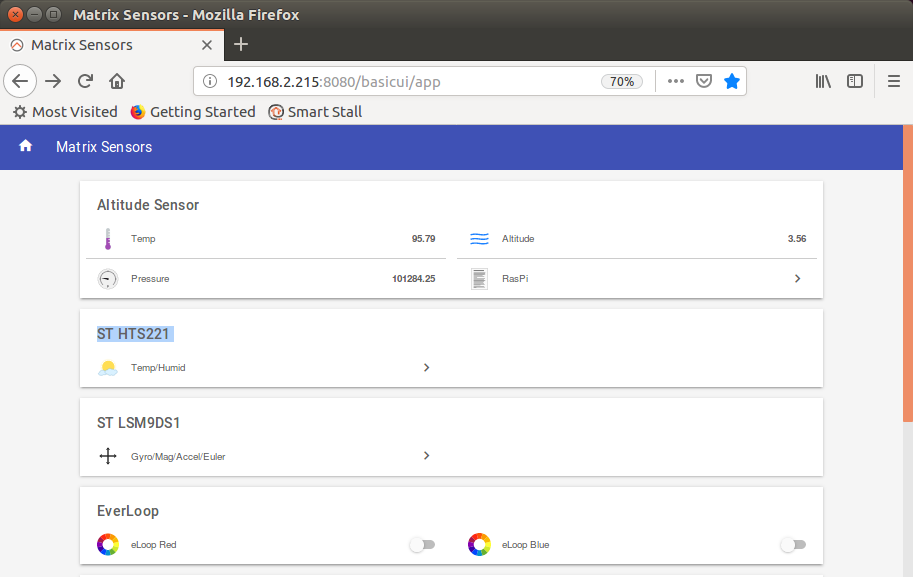Click the Altitude Sensor heading
The image size is (913, 577).
click(148, 205)
